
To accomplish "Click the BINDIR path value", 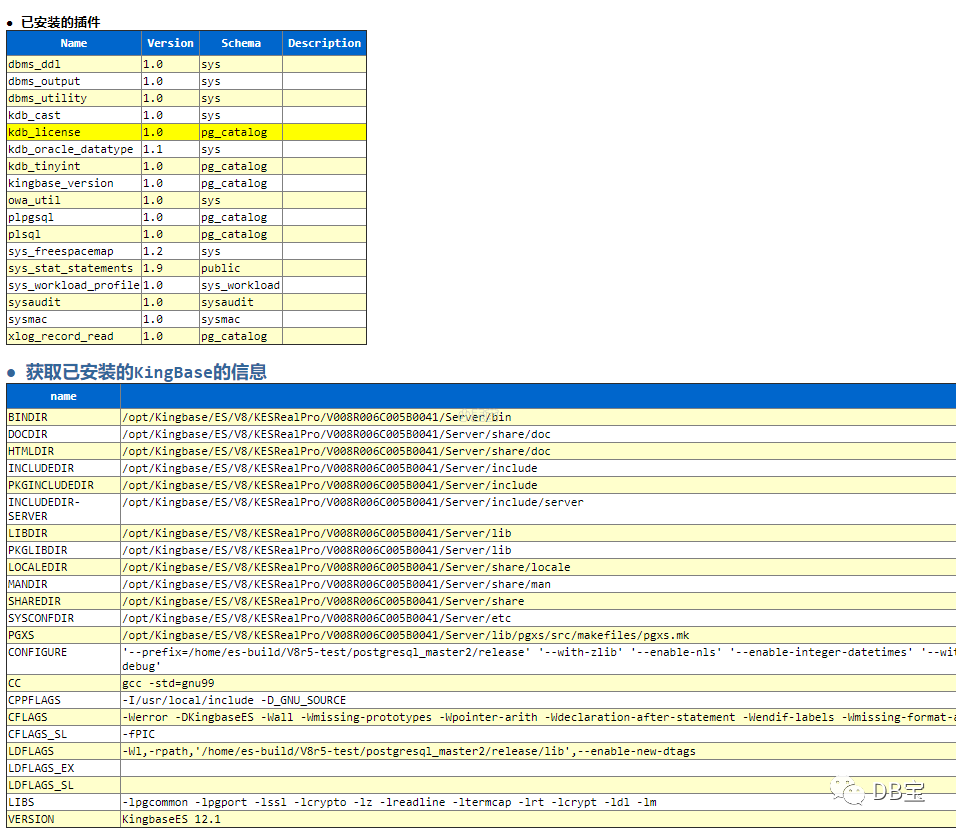I will pos(316,417).
